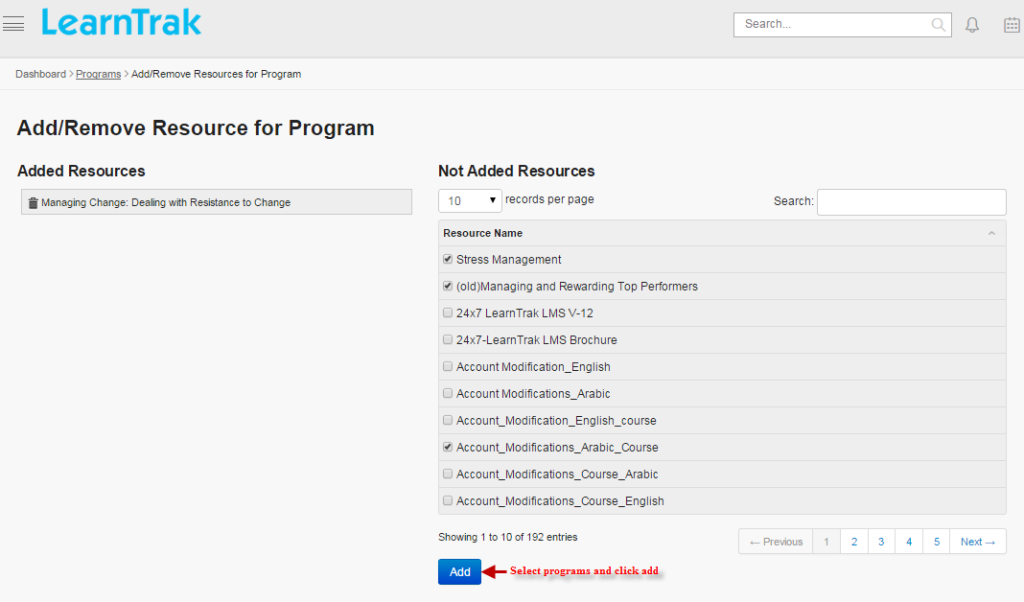Screen dimensions: 1024x602
Task: Remove Managing Change resource via trash icon
Action: pos(33,203)
